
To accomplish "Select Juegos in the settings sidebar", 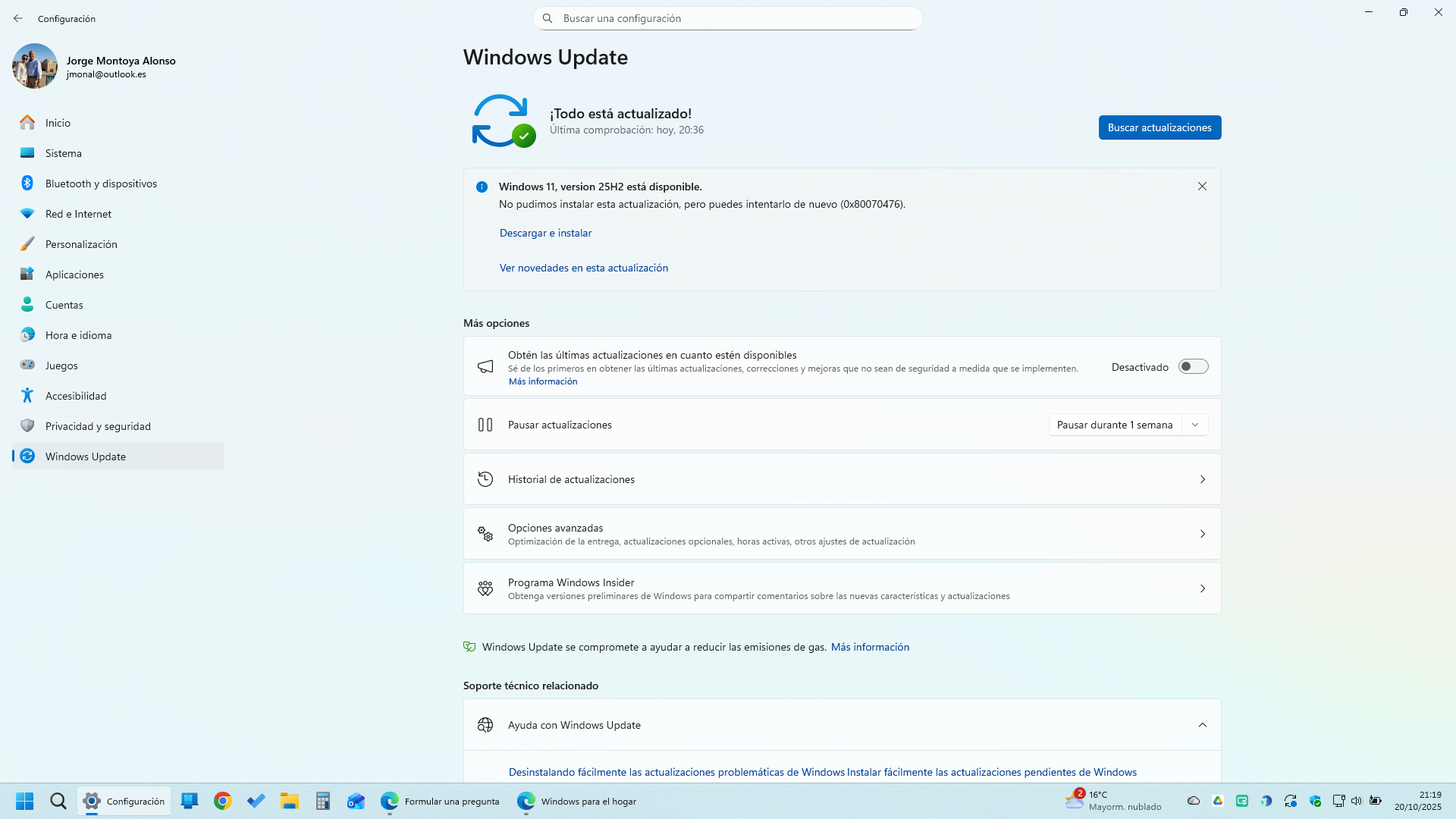I will point(61,365).
